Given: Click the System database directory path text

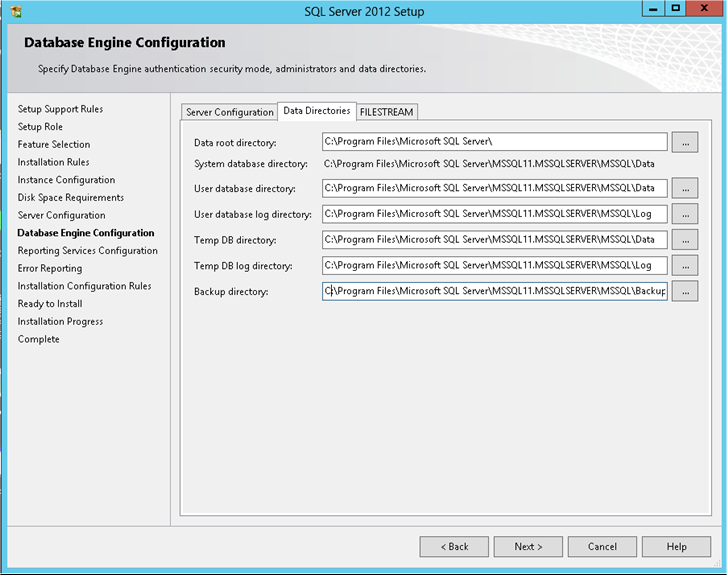Looking at the screenshot, I should point(489,164).
